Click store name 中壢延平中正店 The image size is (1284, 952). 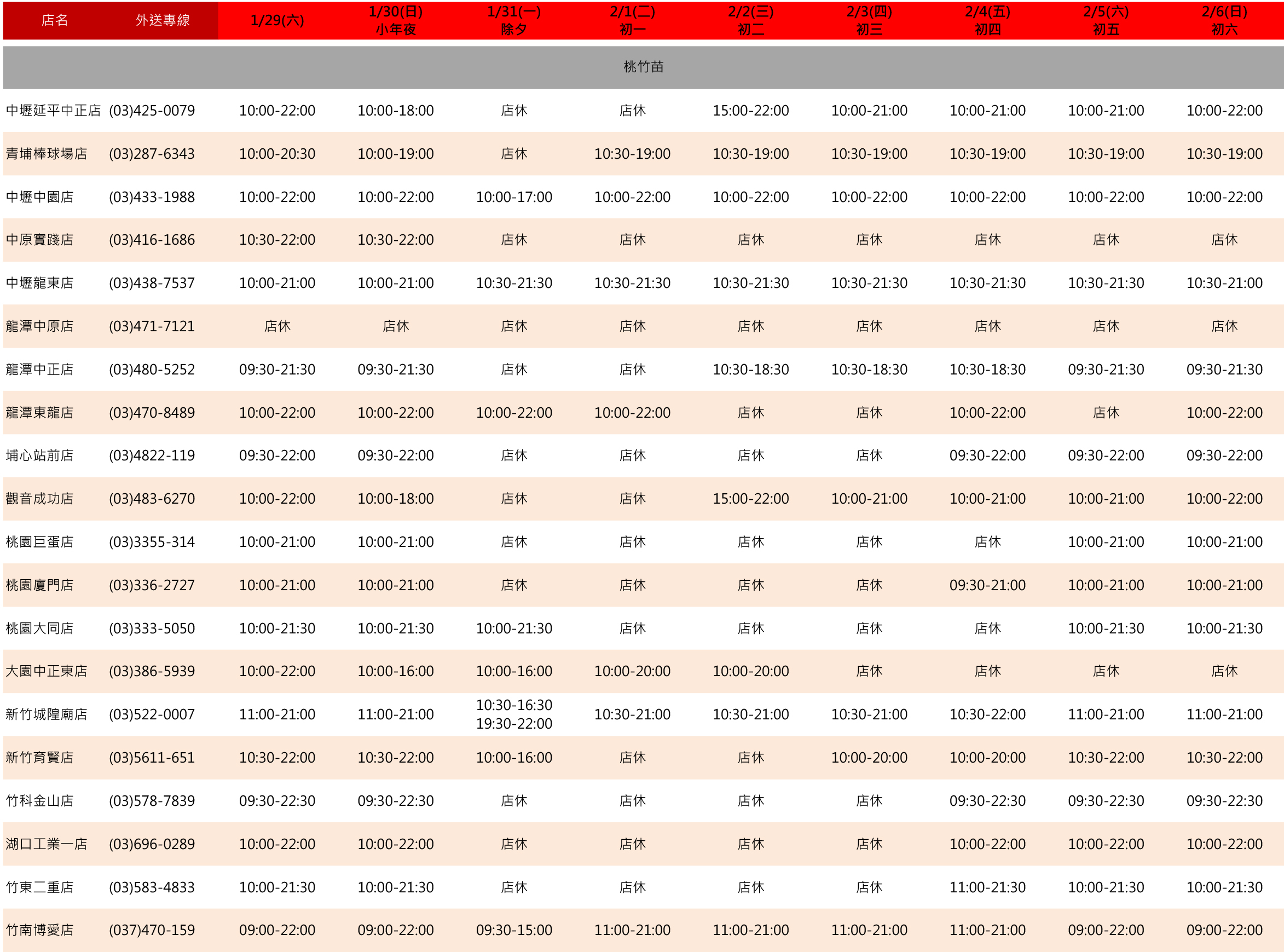click(53, 111)
